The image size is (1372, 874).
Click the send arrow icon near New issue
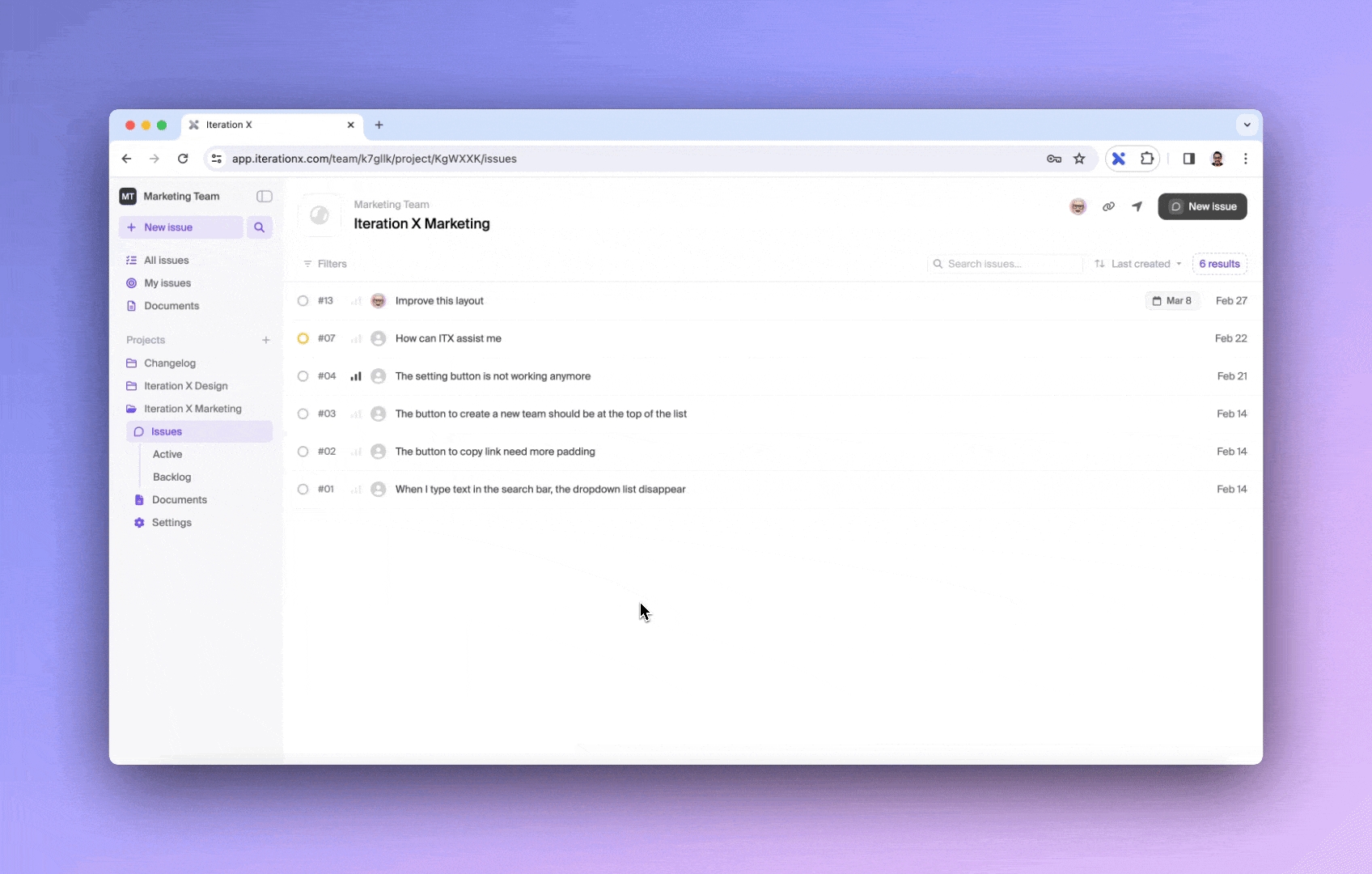coord(1137,206)
